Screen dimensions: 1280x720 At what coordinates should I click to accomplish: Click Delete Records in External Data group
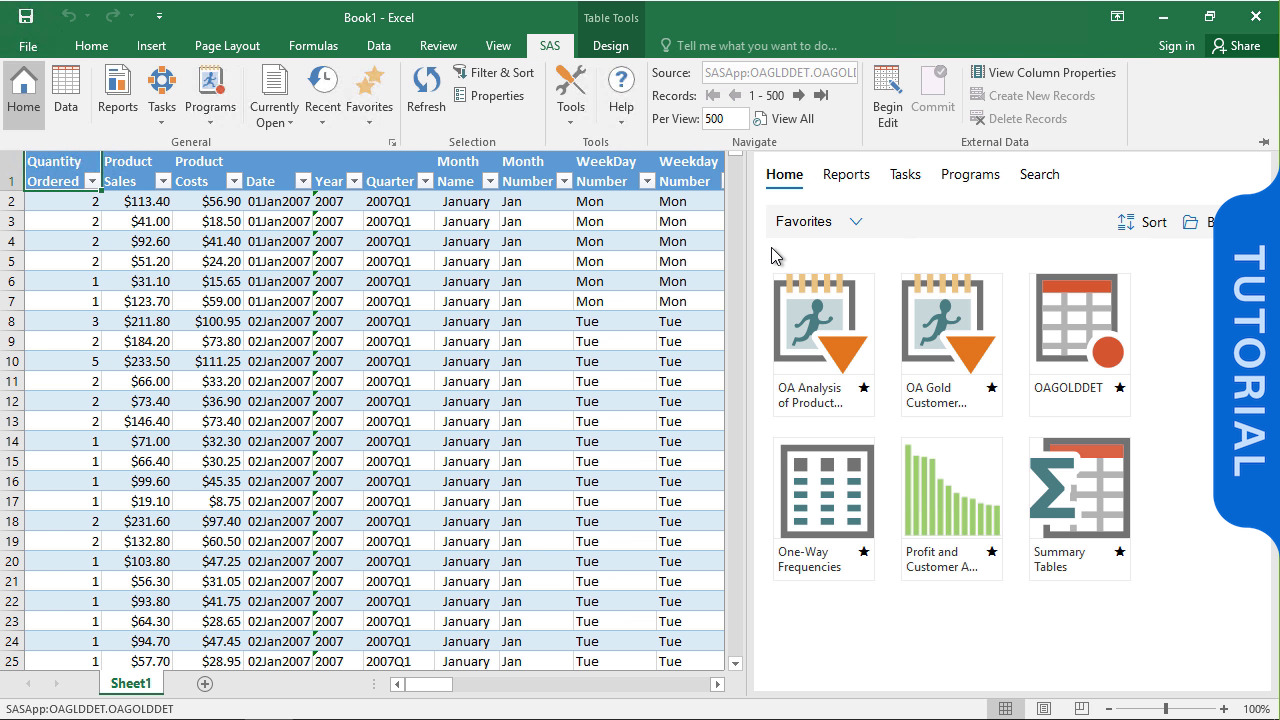(1020, 118)
